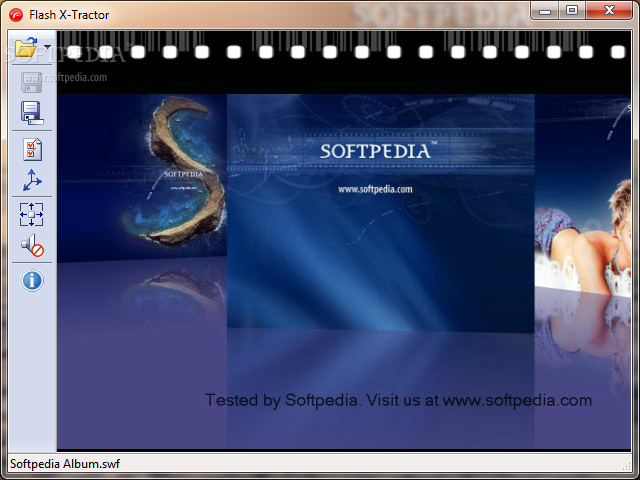
Task: Click 'Softpedia Album.swf' in status bar
Action: (x=65, y=464)
